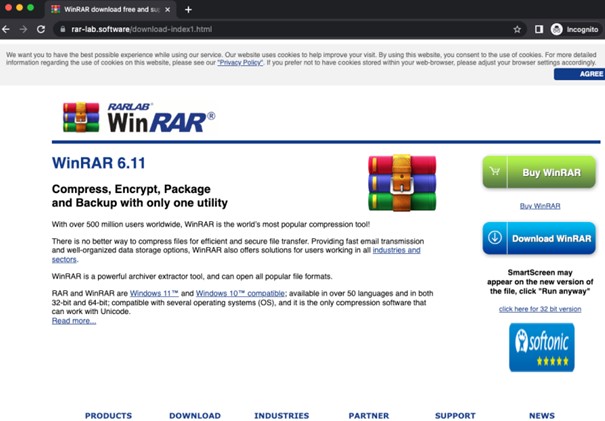
Task: Open the NEWS menu item
Action: click(x=542, y=416)
